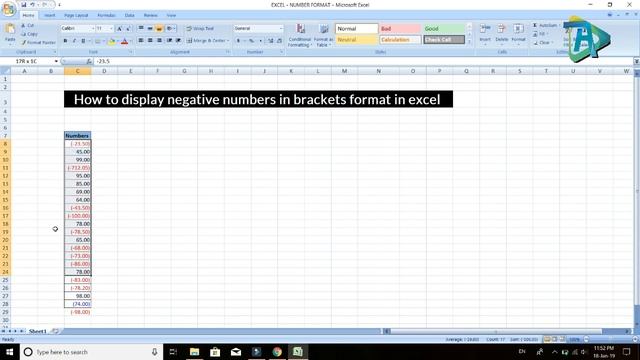
Task: Open the Font name dropdown (Calibri)
Action: [93, 29]
